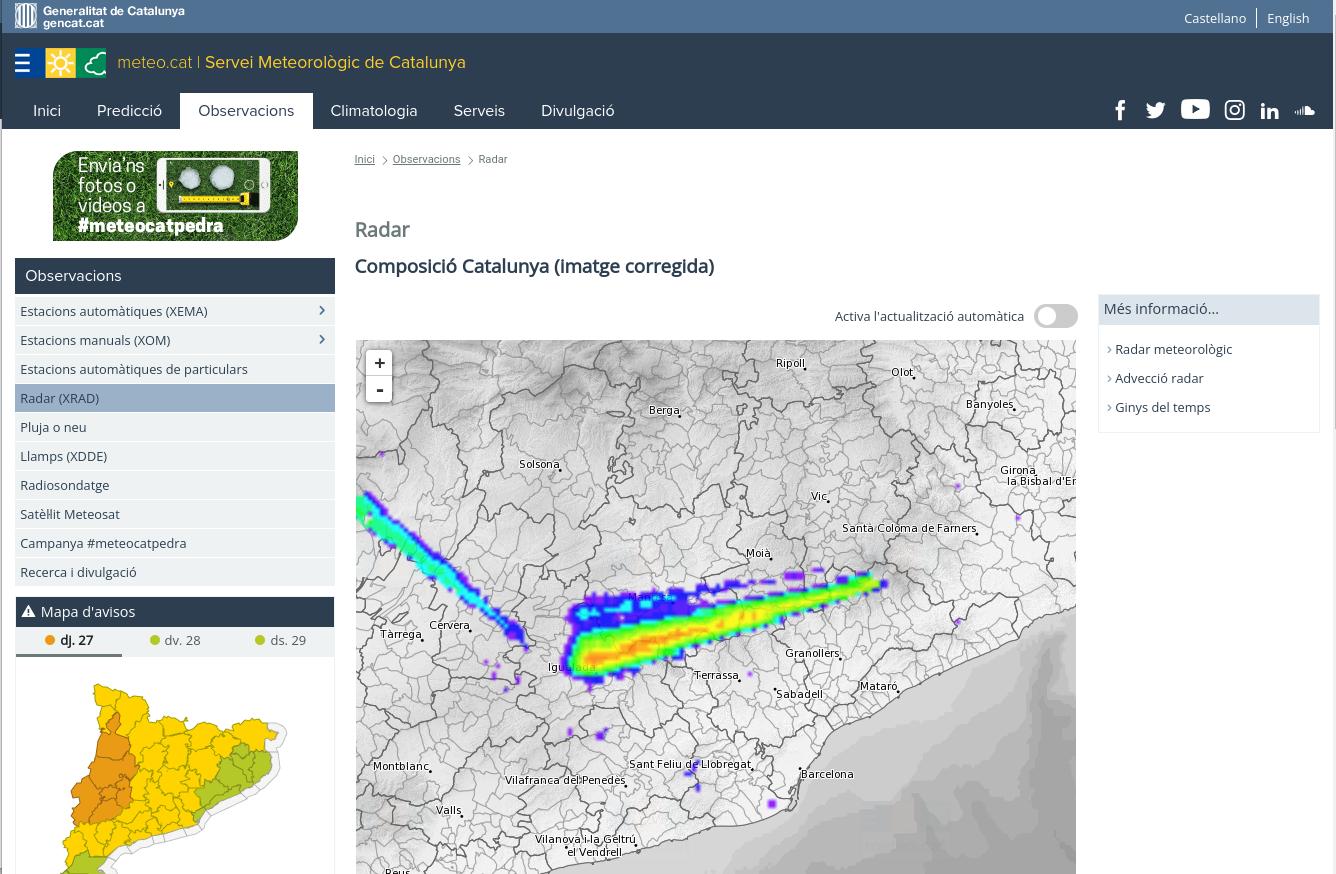Open the Facebook social icon
This screenshot has height=874, width=1336.
1120,111
